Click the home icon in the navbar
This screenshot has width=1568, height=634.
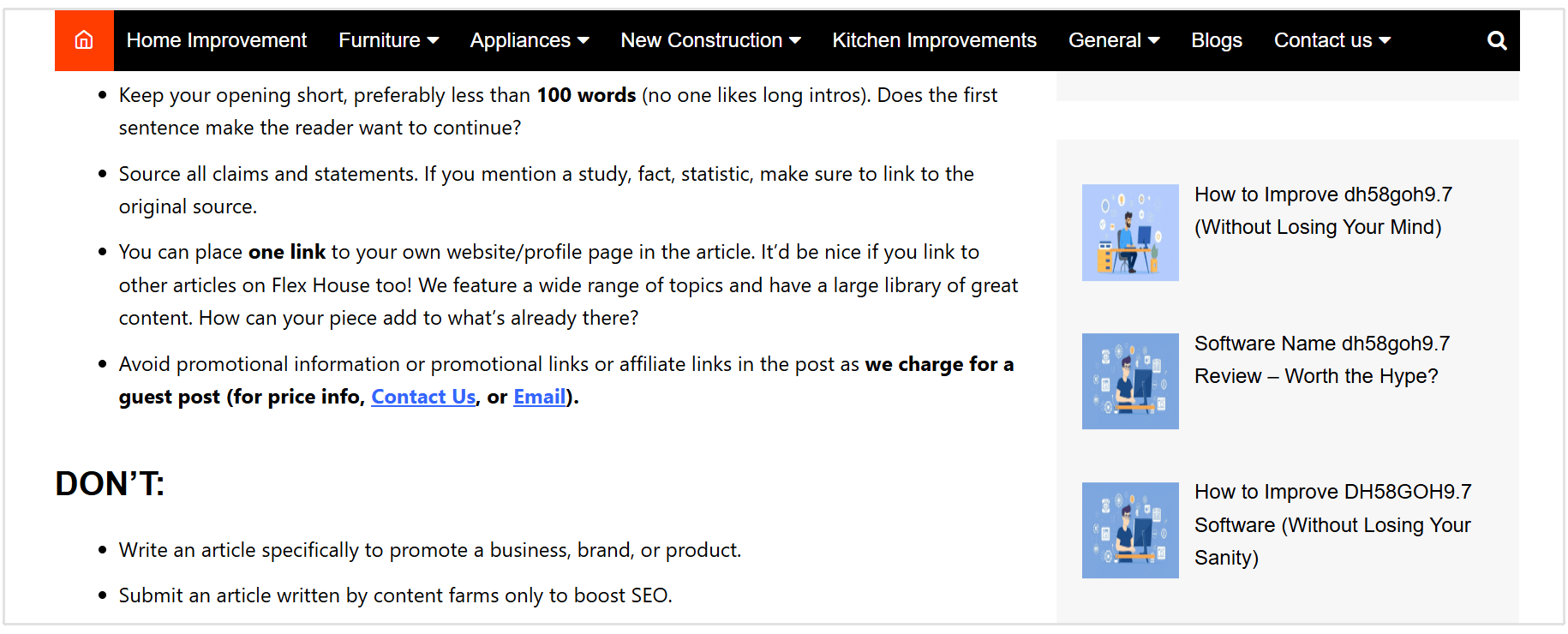pyautogui.click(x=83, y=39)
